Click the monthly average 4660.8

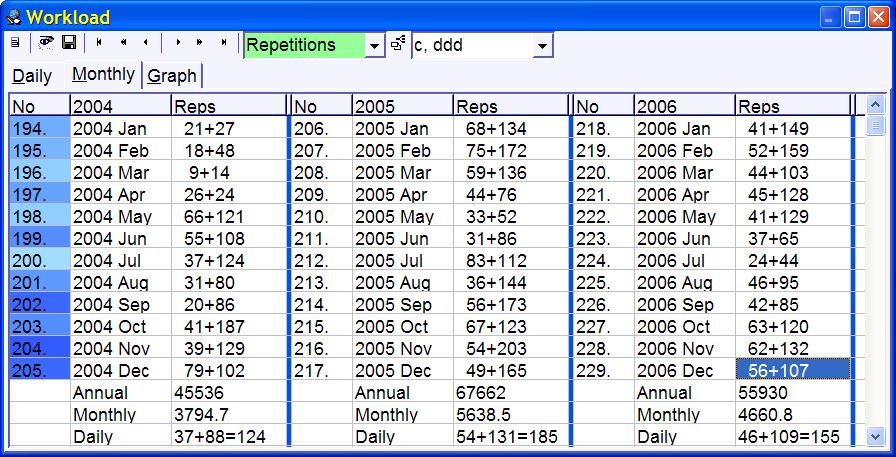click(793, 414)
